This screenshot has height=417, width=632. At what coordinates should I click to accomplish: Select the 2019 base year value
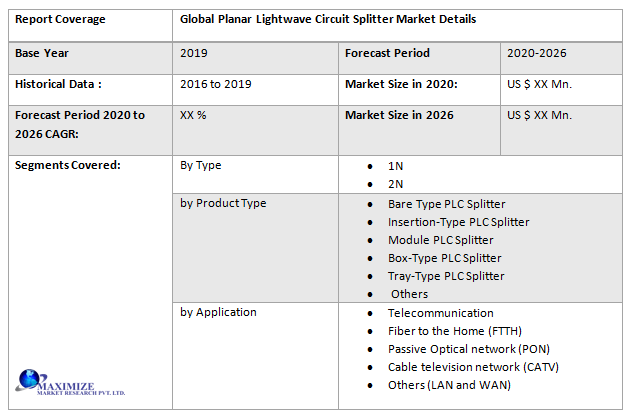(x=194, y=53)
